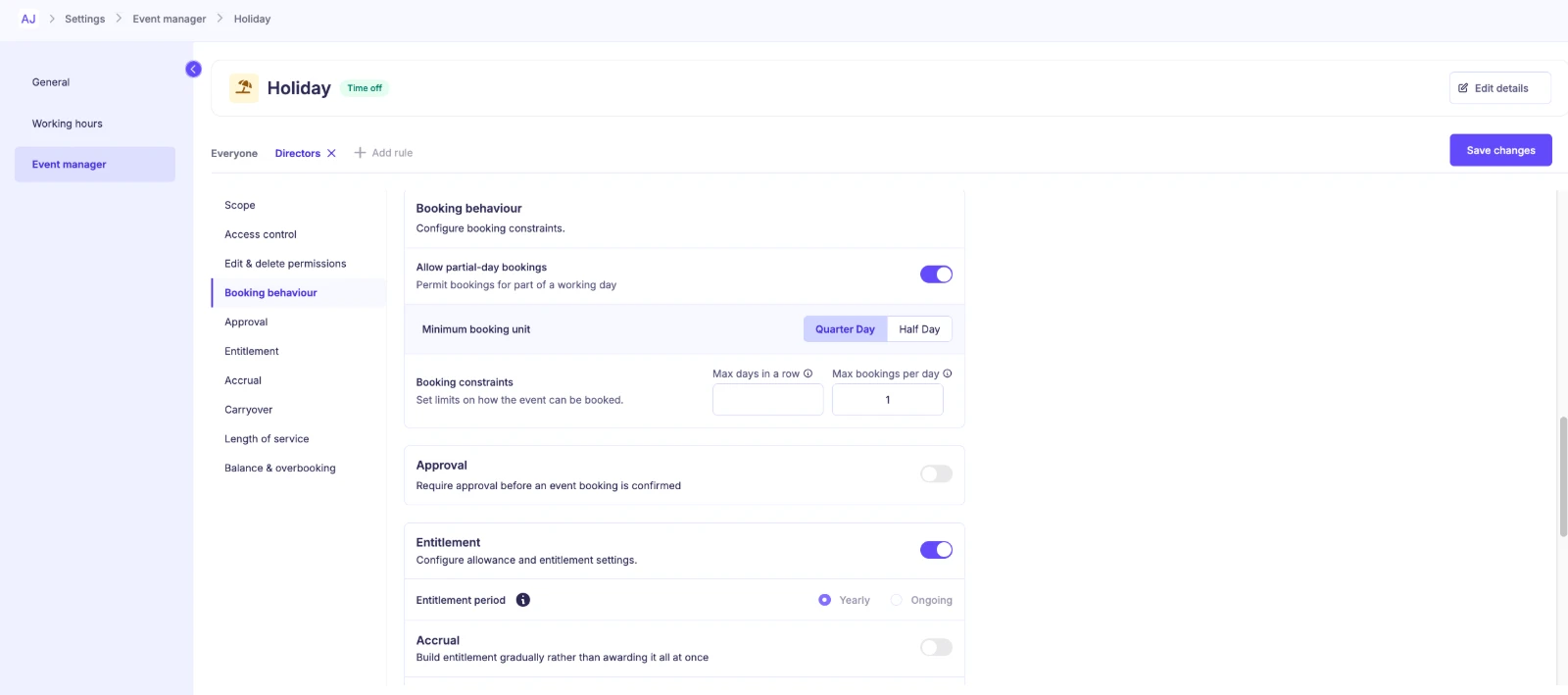Collapse the sidebar with the arrow button
1568x695 pixels.
193,69
